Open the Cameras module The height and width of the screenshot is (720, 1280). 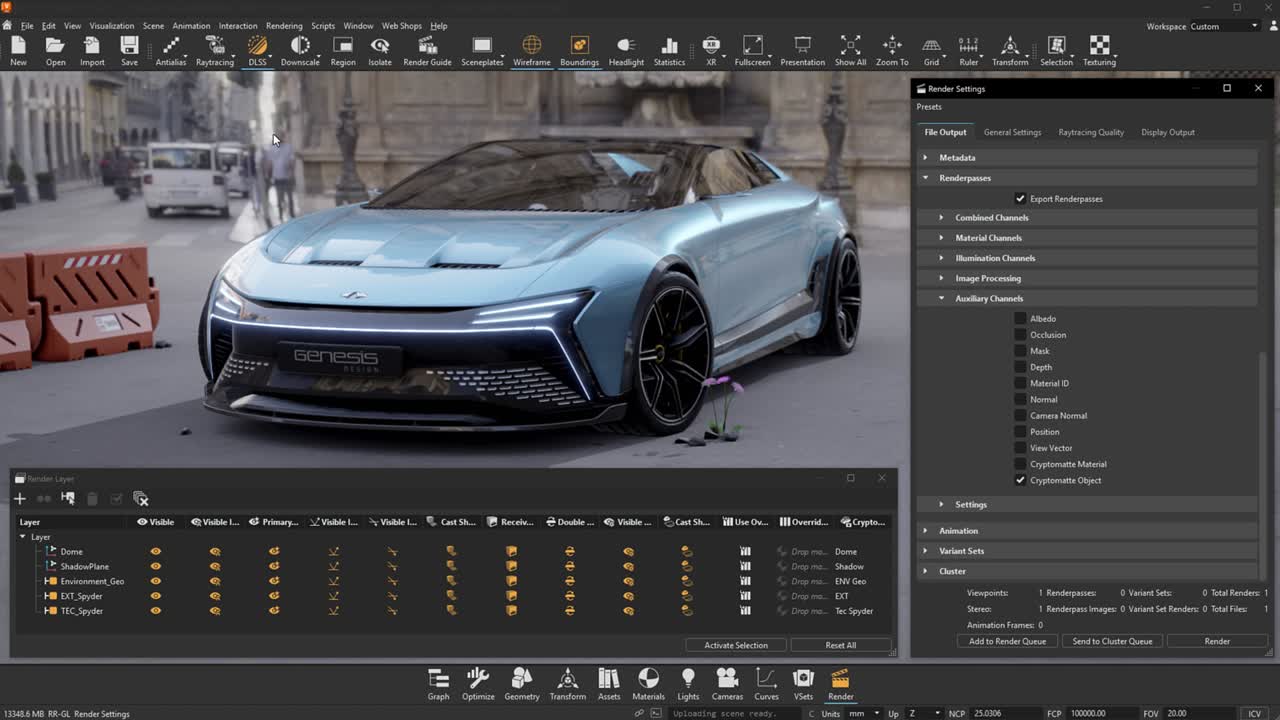tap(727, 684)
